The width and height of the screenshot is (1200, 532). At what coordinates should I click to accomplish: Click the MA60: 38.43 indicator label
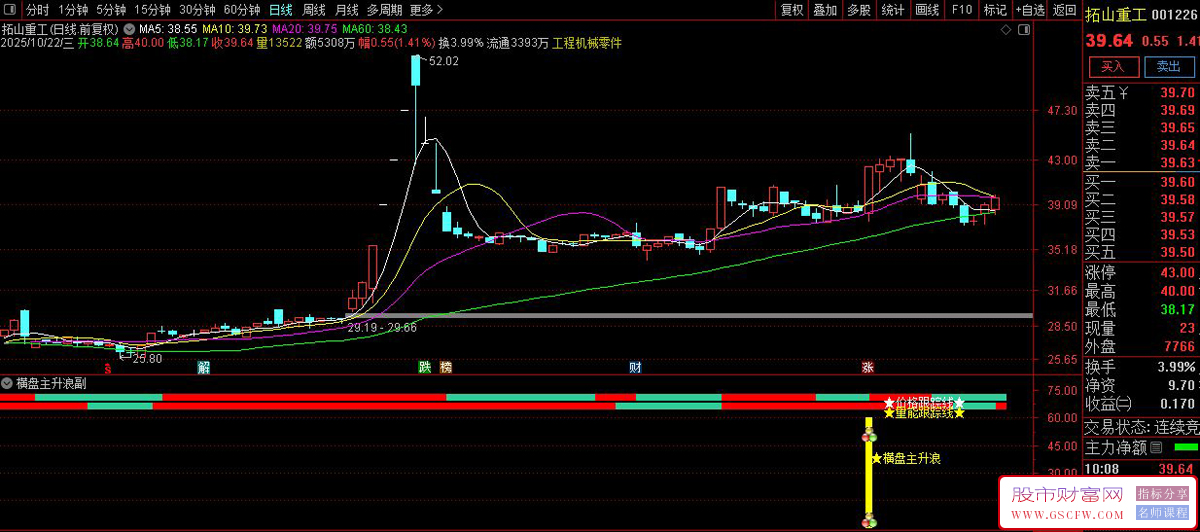(x=375, y=30)
